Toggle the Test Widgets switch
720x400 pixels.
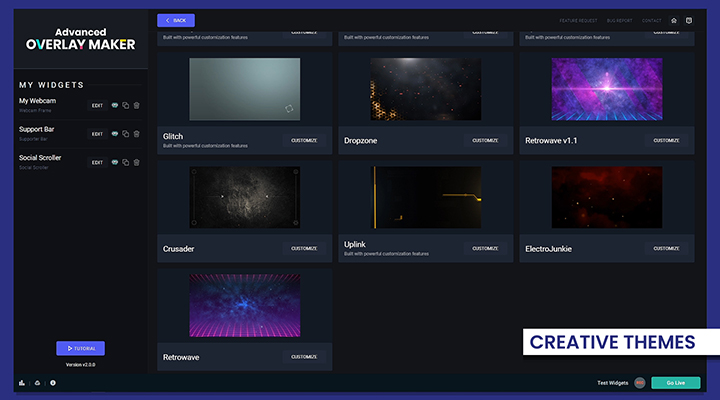tap(639, 383)
